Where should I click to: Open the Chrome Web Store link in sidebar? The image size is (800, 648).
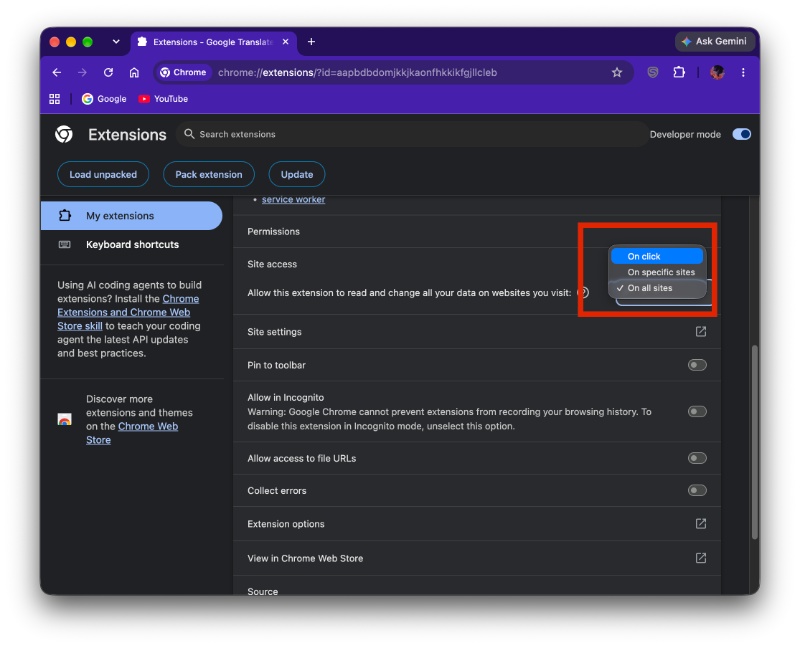132,433
